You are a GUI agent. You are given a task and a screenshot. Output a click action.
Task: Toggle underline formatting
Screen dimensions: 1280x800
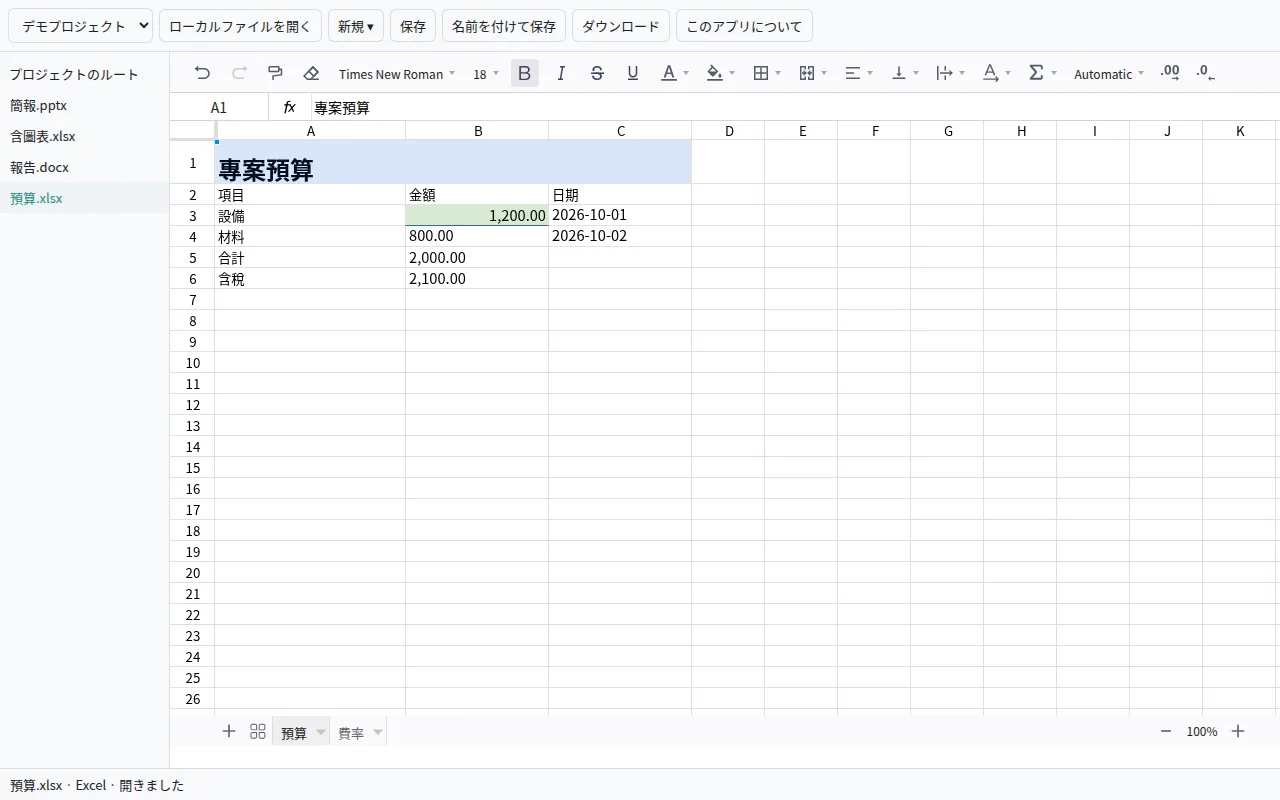[x=633, y=73]
